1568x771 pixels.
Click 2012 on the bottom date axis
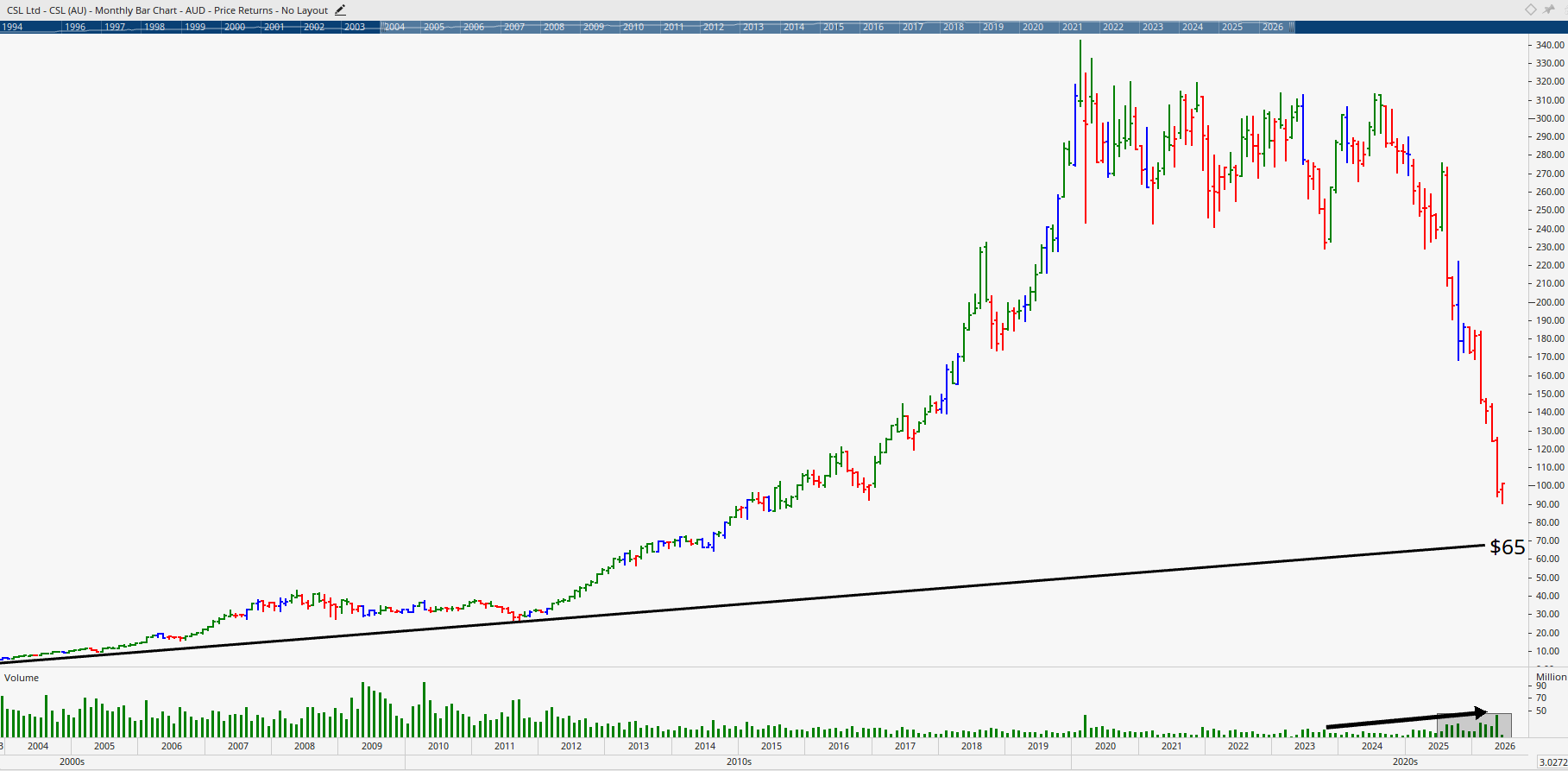click(571, 746)
